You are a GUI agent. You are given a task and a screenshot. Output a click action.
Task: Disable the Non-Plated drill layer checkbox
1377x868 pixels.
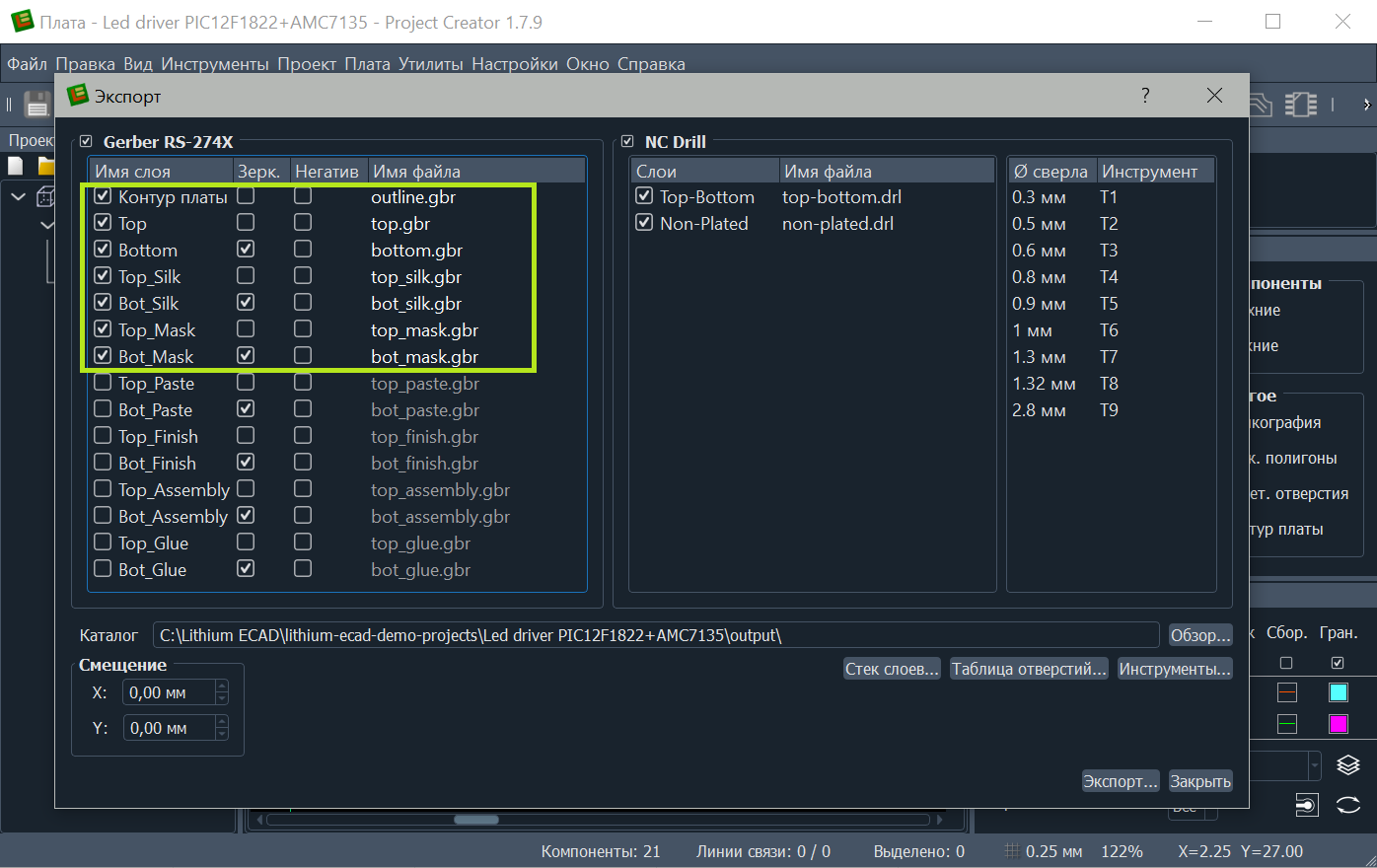pos(644,223)
